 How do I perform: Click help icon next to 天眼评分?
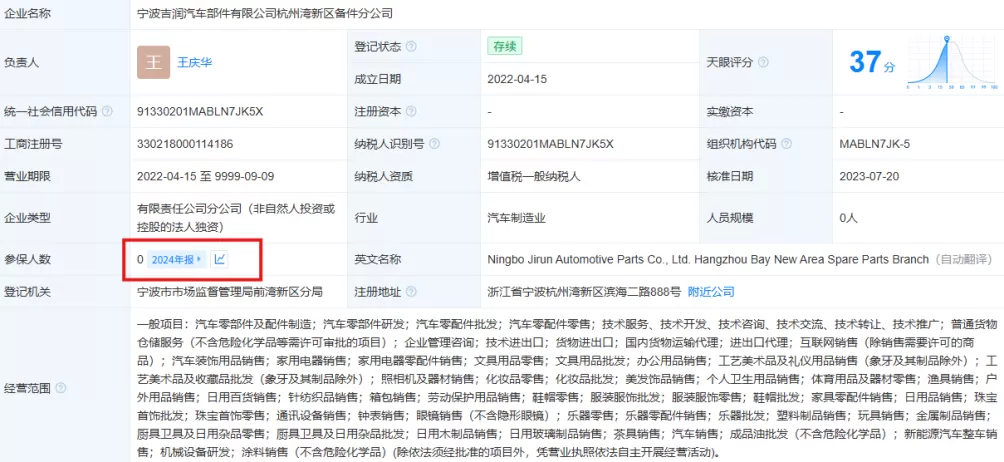coord(763,63)
